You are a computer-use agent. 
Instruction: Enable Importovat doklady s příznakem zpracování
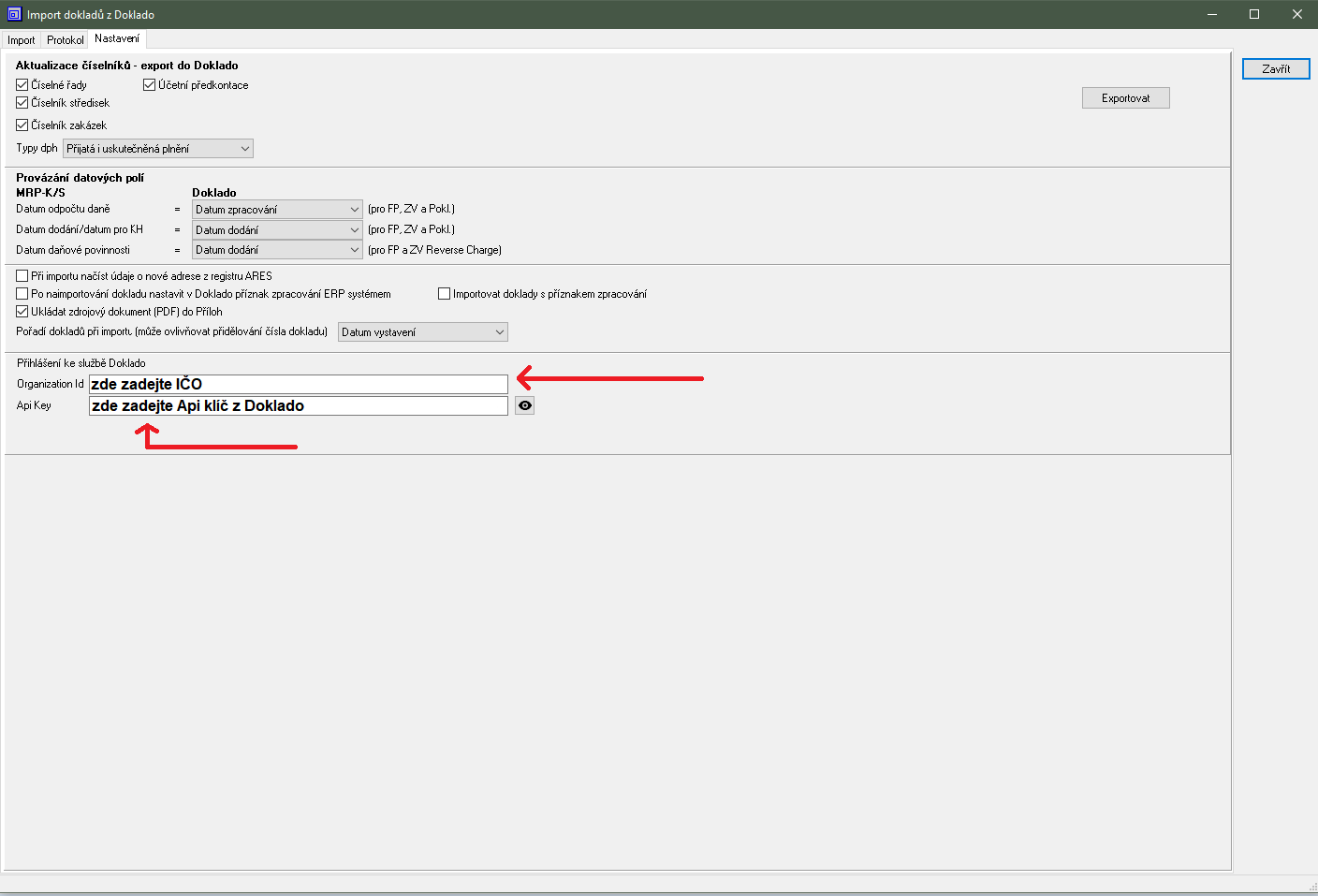pos(445,294)
